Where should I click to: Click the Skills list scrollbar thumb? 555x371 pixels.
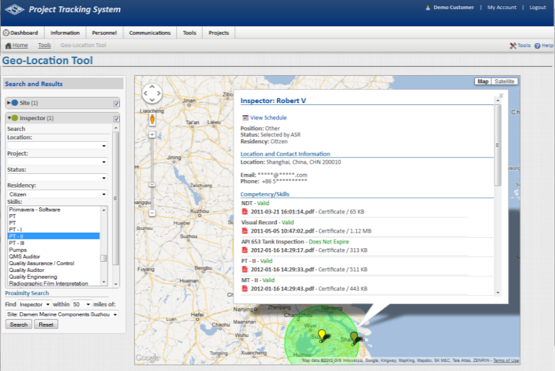103,258
